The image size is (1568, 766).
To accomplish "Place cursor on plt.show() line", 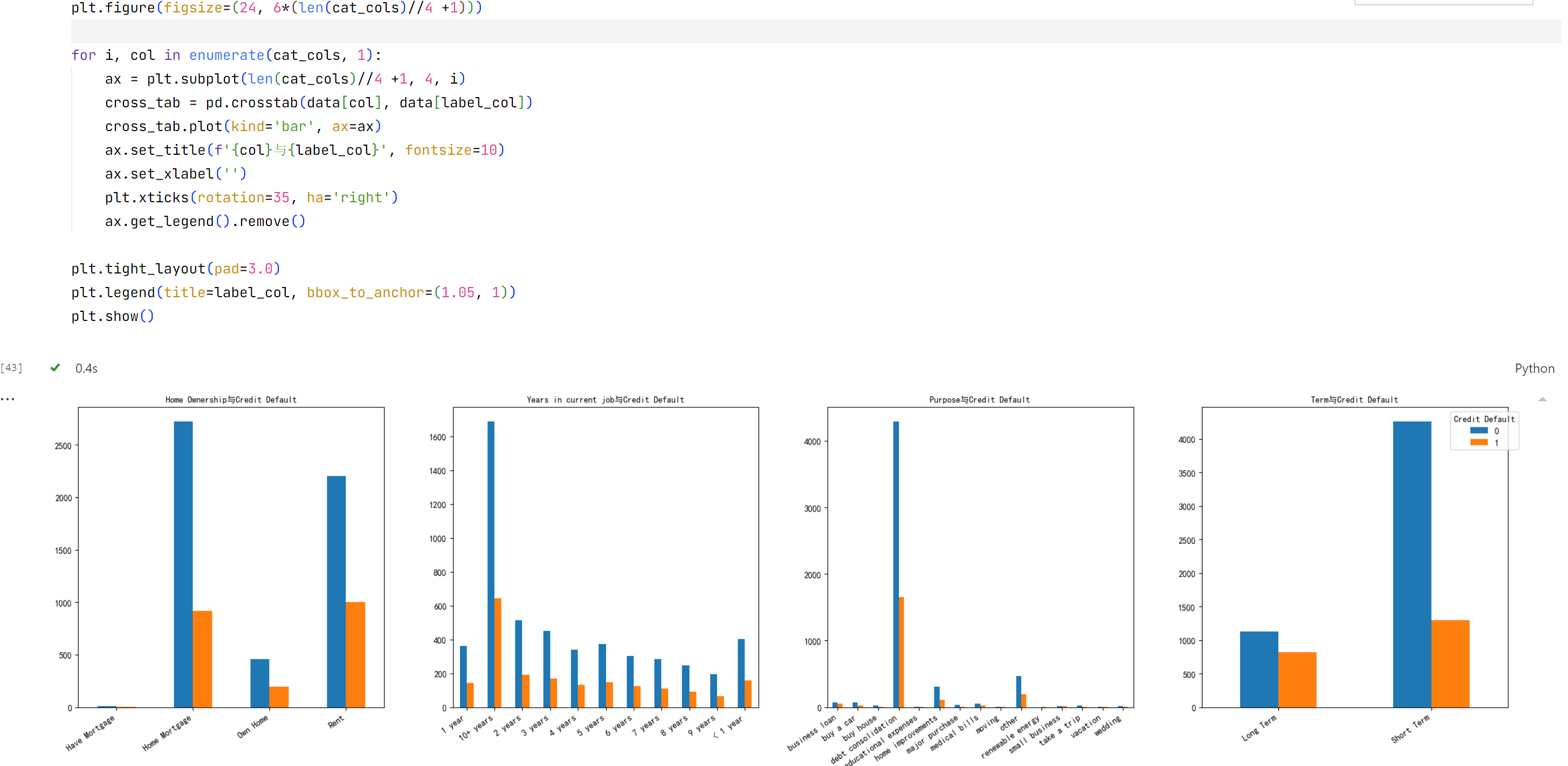I will tap(113, 316).
